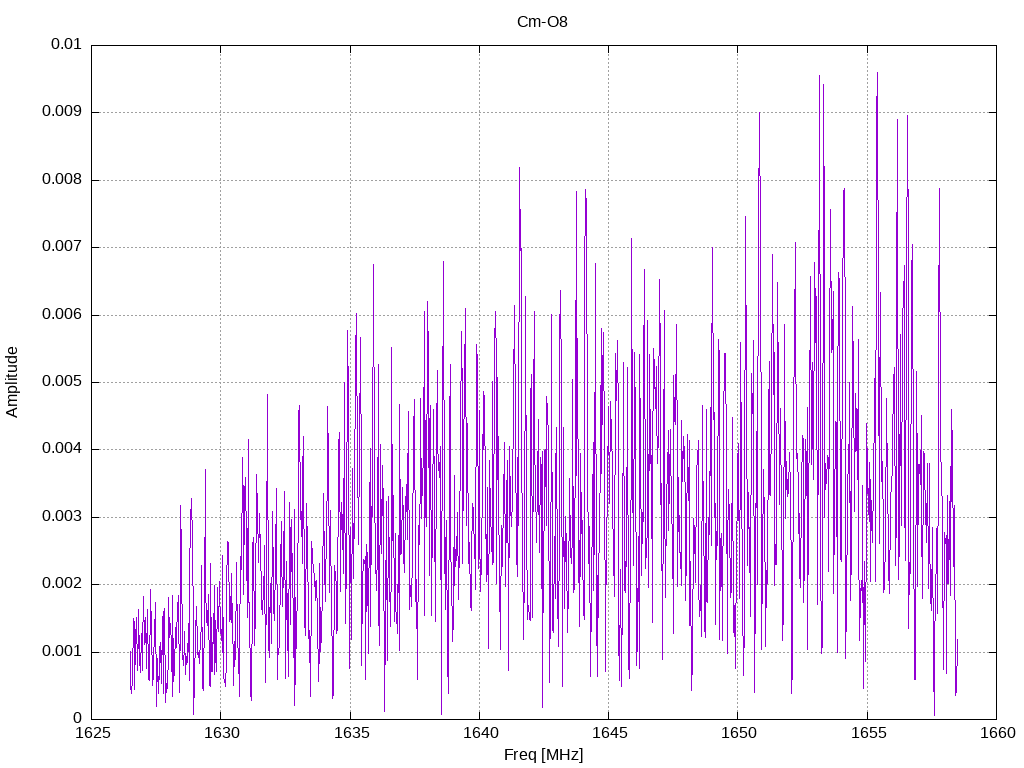
Task: Click the "Freq [MHz]" x-axis label
Action: 543,755
